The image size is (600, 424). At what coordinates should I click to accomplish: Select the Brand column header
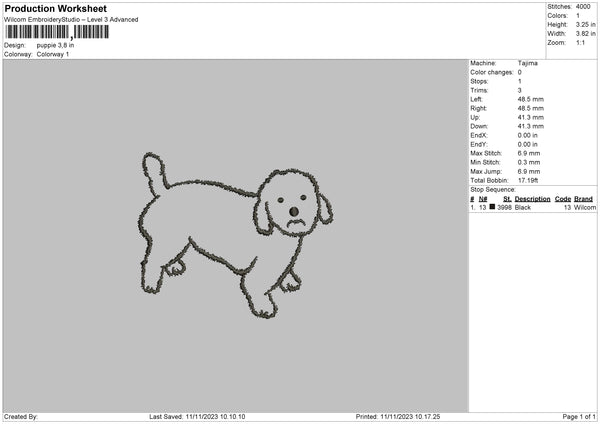click(584, 199)
